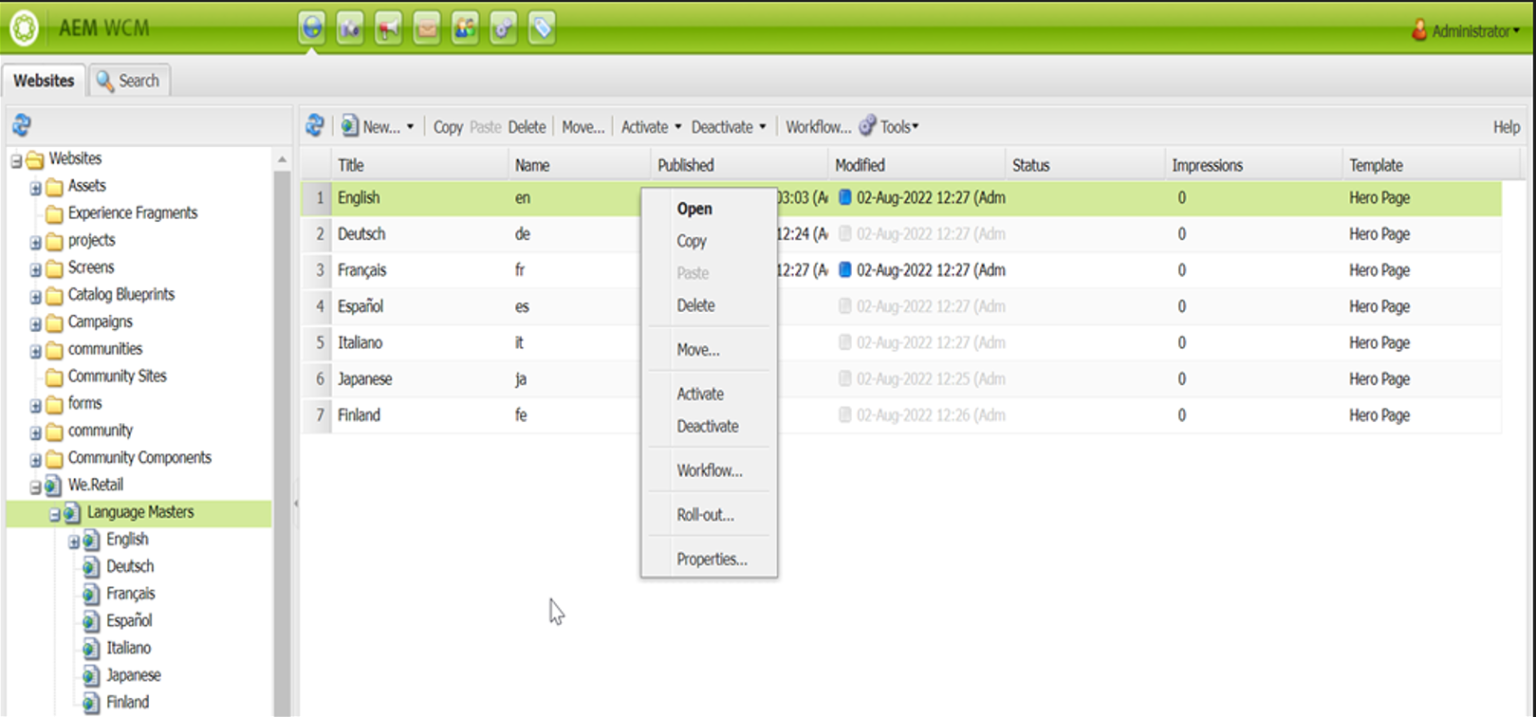The width and height of the screenshot is (1536, 717).
Task: Open the Users administration icon
Action: pyautogui.click(x=465, y=28)
